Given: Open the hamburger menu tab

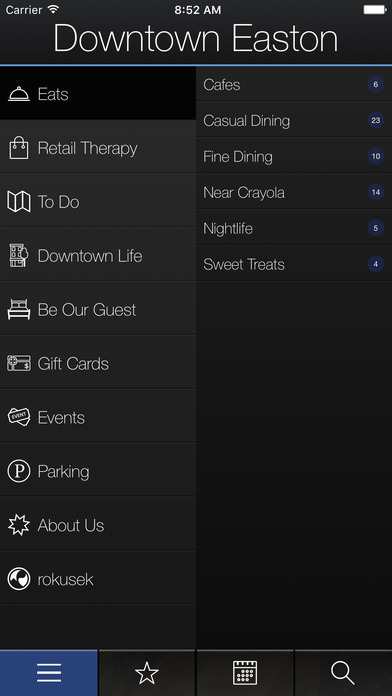Looking at the screenshot, I should [49, 673].
